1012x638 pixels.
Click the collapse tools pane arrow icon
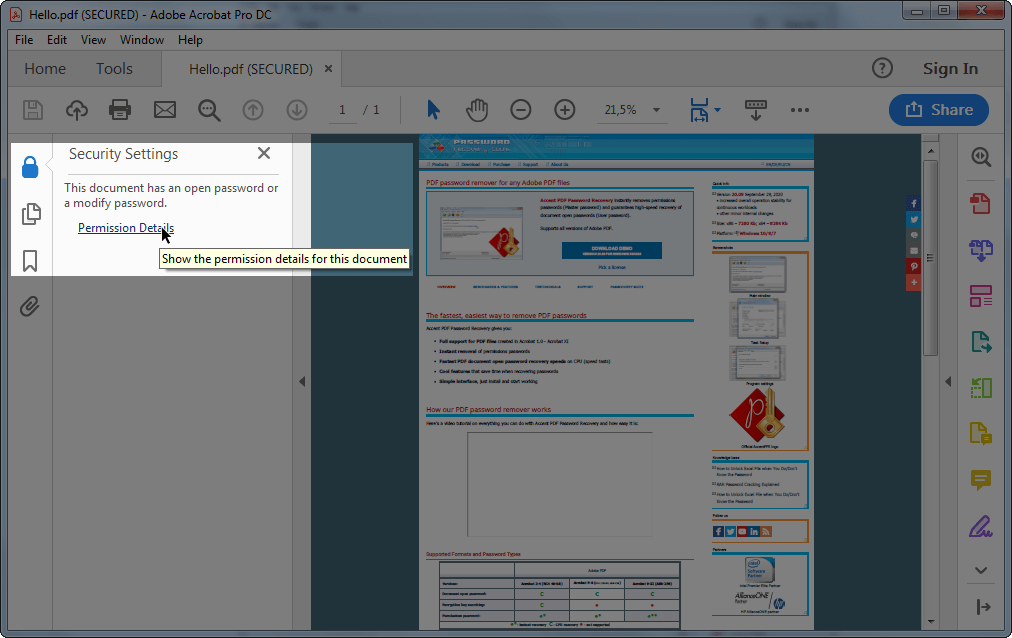983,607
